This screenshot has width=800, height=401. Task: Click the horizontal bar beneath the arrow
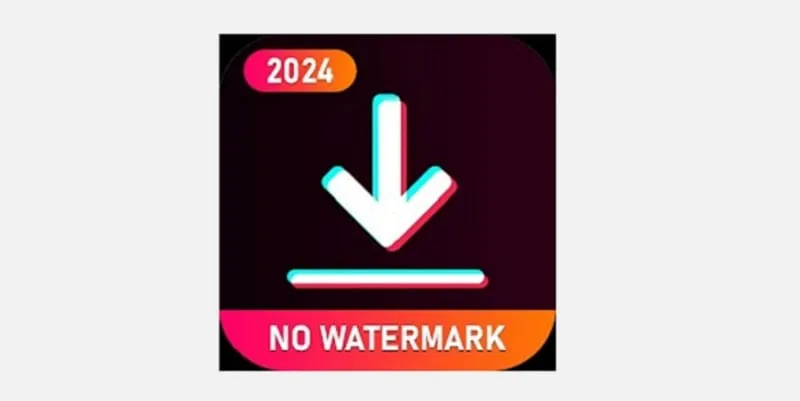point(387,278)
